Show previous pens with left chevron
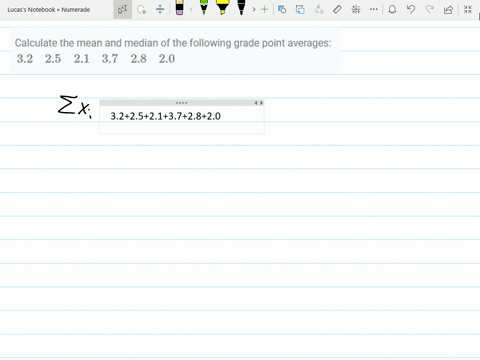480x360 pixels. click(191, 9)
